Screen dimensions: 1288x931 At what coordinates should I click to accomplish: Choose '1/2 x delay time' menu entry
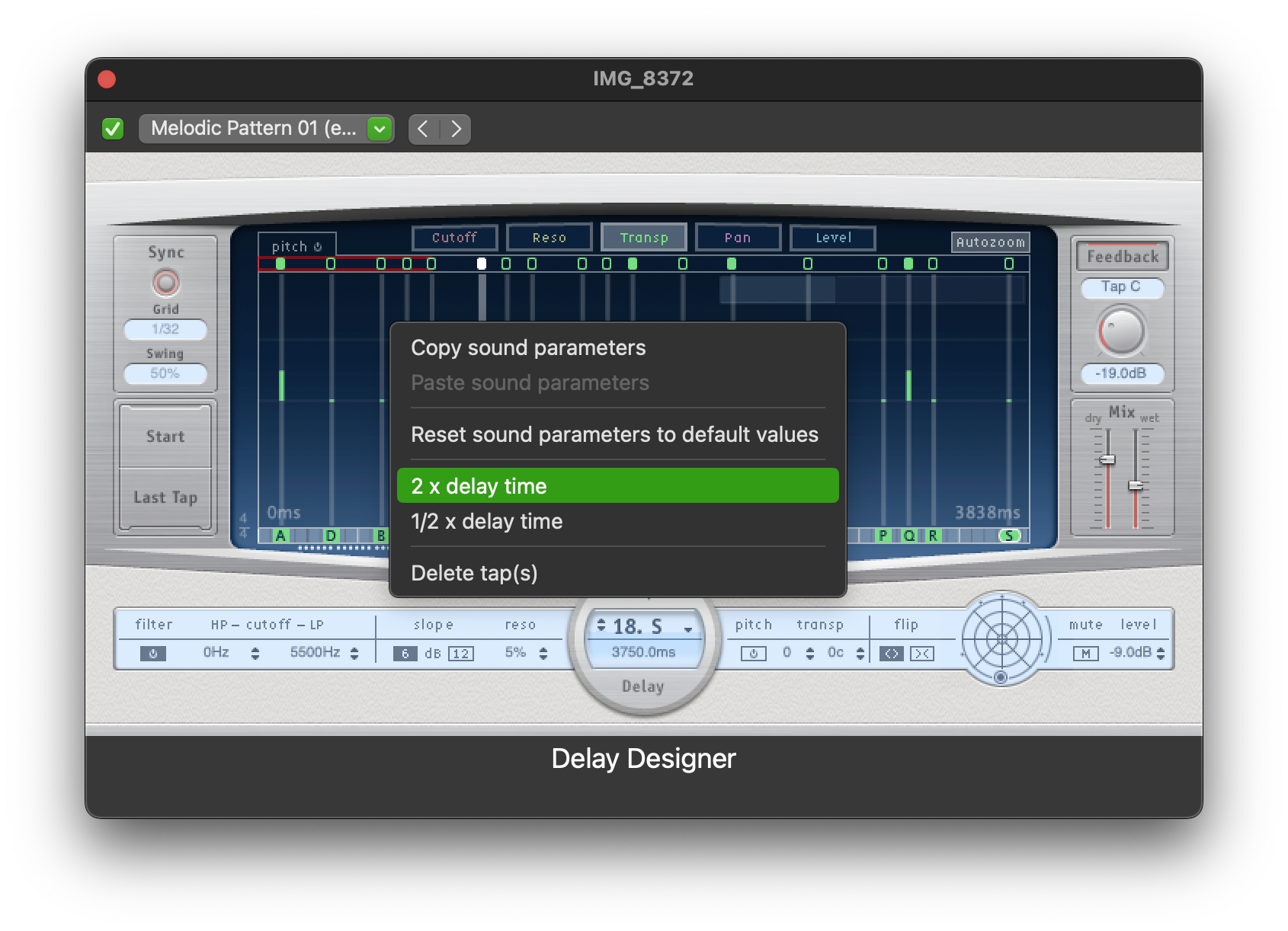617,521
